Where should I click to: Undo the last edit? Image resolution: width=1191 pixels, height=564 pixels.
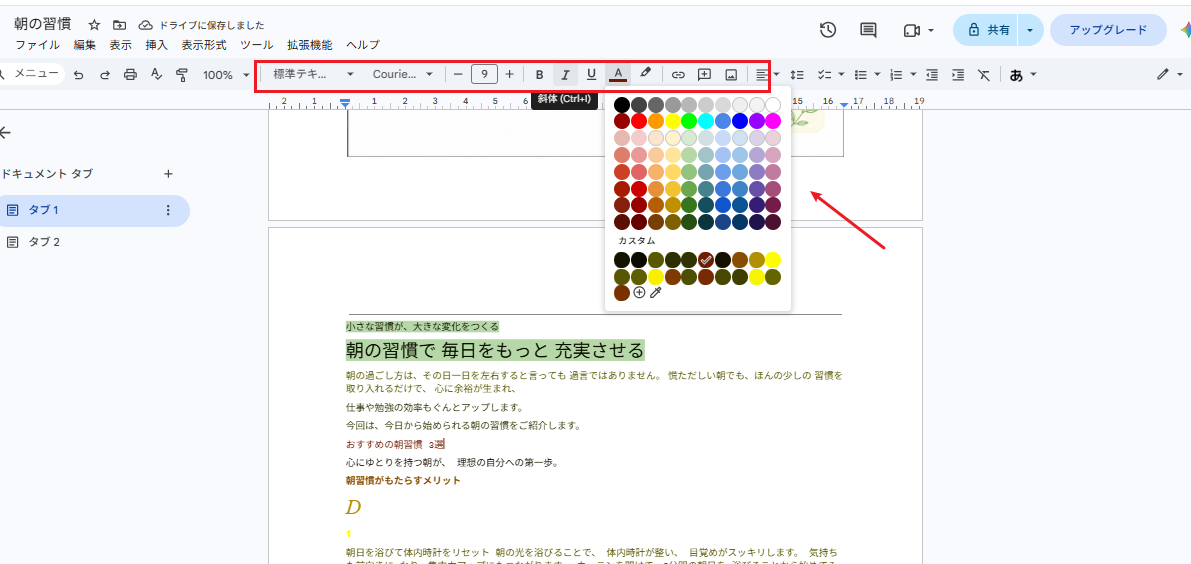78,74
